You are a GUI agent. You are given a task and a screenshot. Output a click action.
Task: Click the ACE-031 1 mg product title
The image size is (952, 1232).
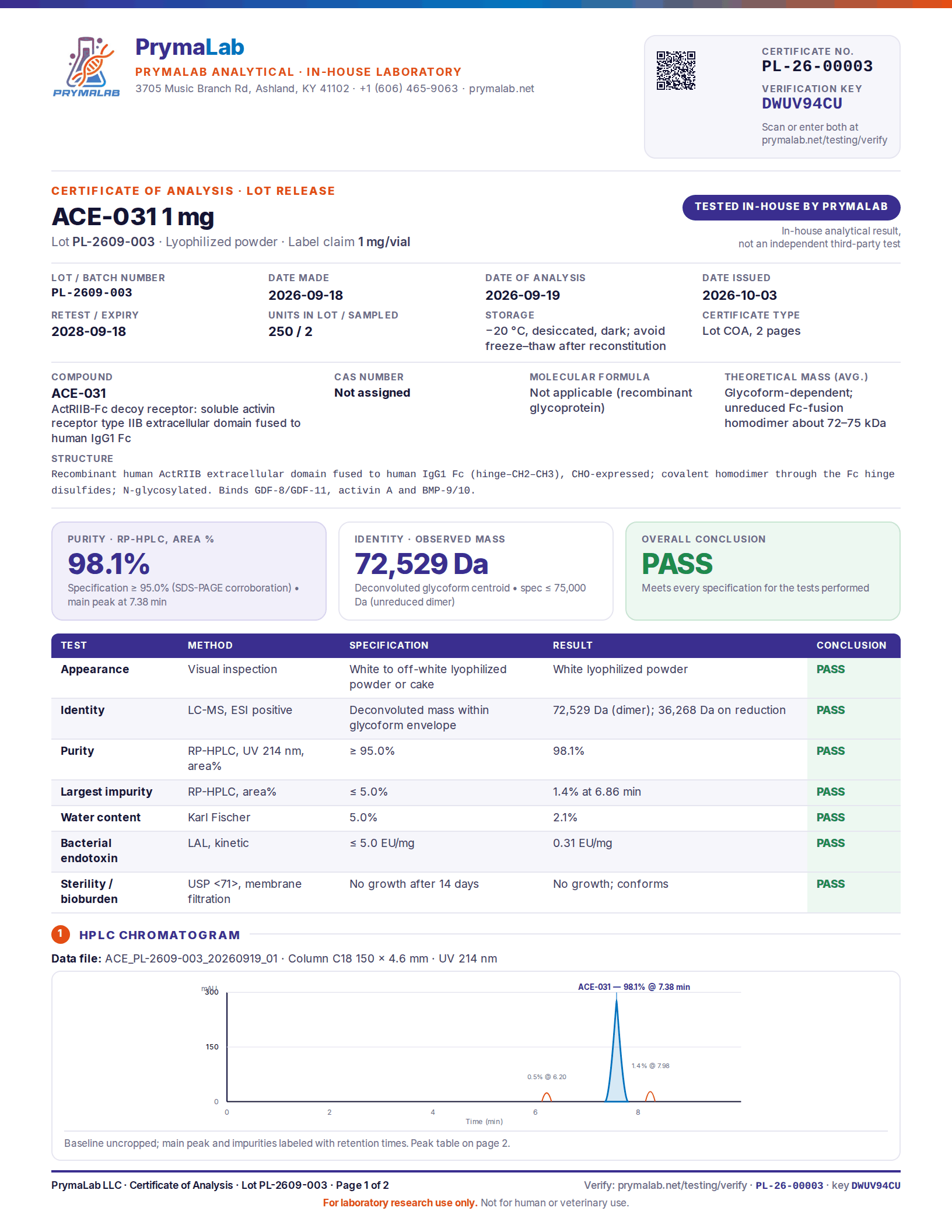(133, 216)
